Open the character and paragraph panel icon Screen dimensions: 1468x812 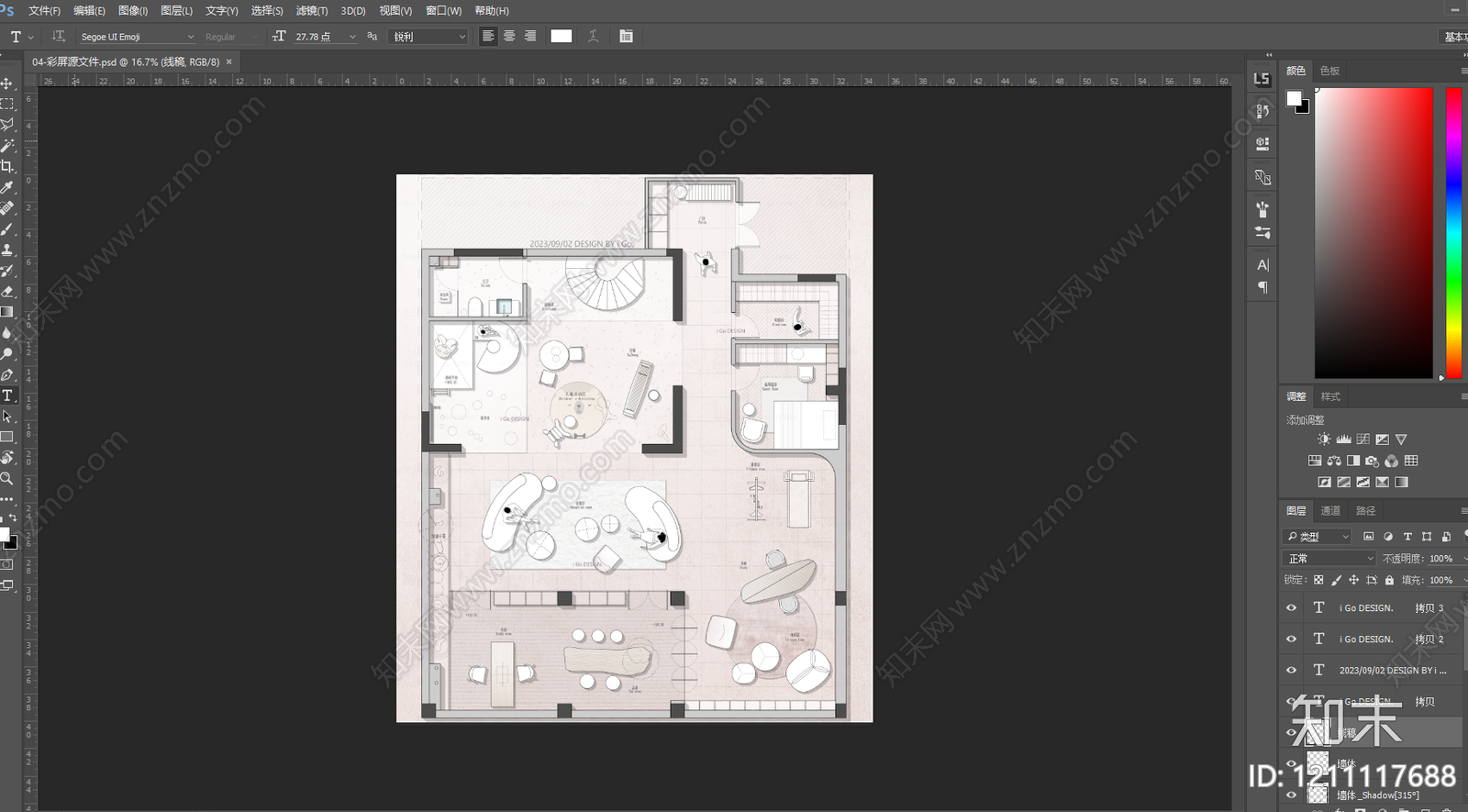pos(626,37)
